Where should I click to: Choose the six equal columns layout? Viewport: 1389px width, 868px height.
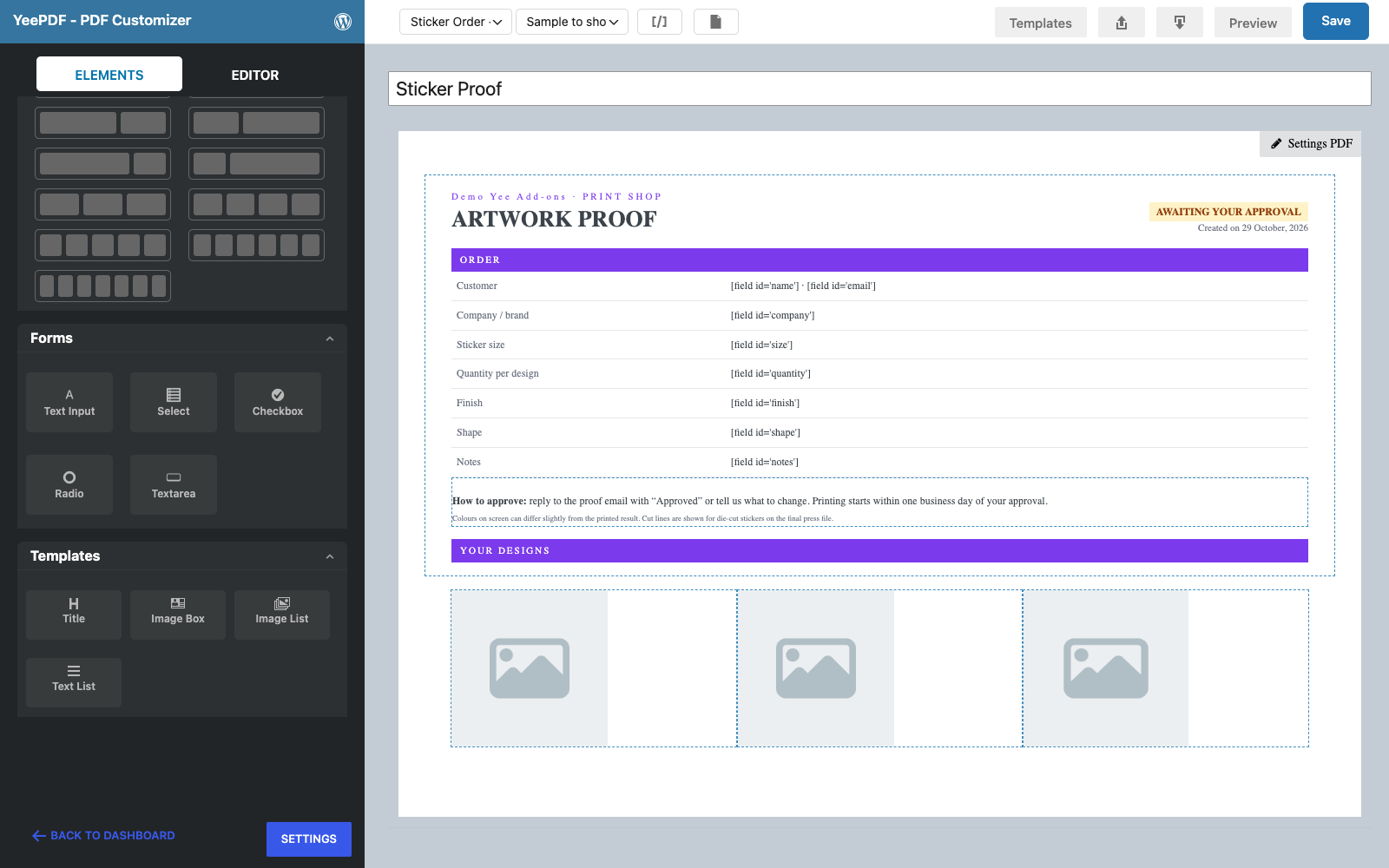click(x=256, y=246)
